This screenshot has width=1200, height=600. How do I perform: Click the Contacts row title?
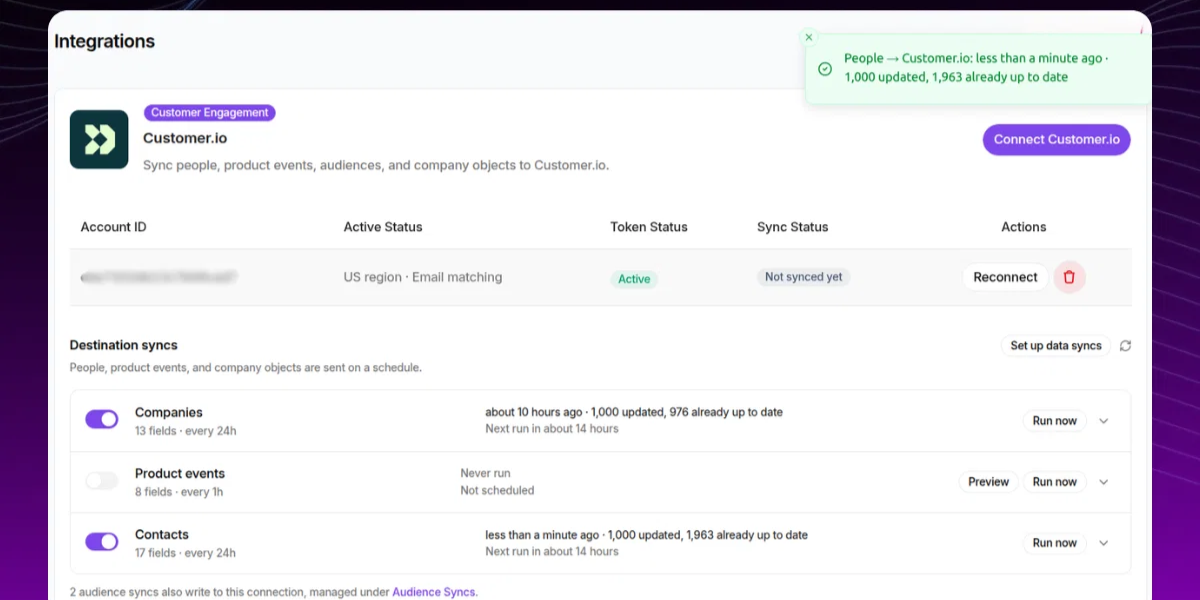pyautogui.click(x=162, y=534)
